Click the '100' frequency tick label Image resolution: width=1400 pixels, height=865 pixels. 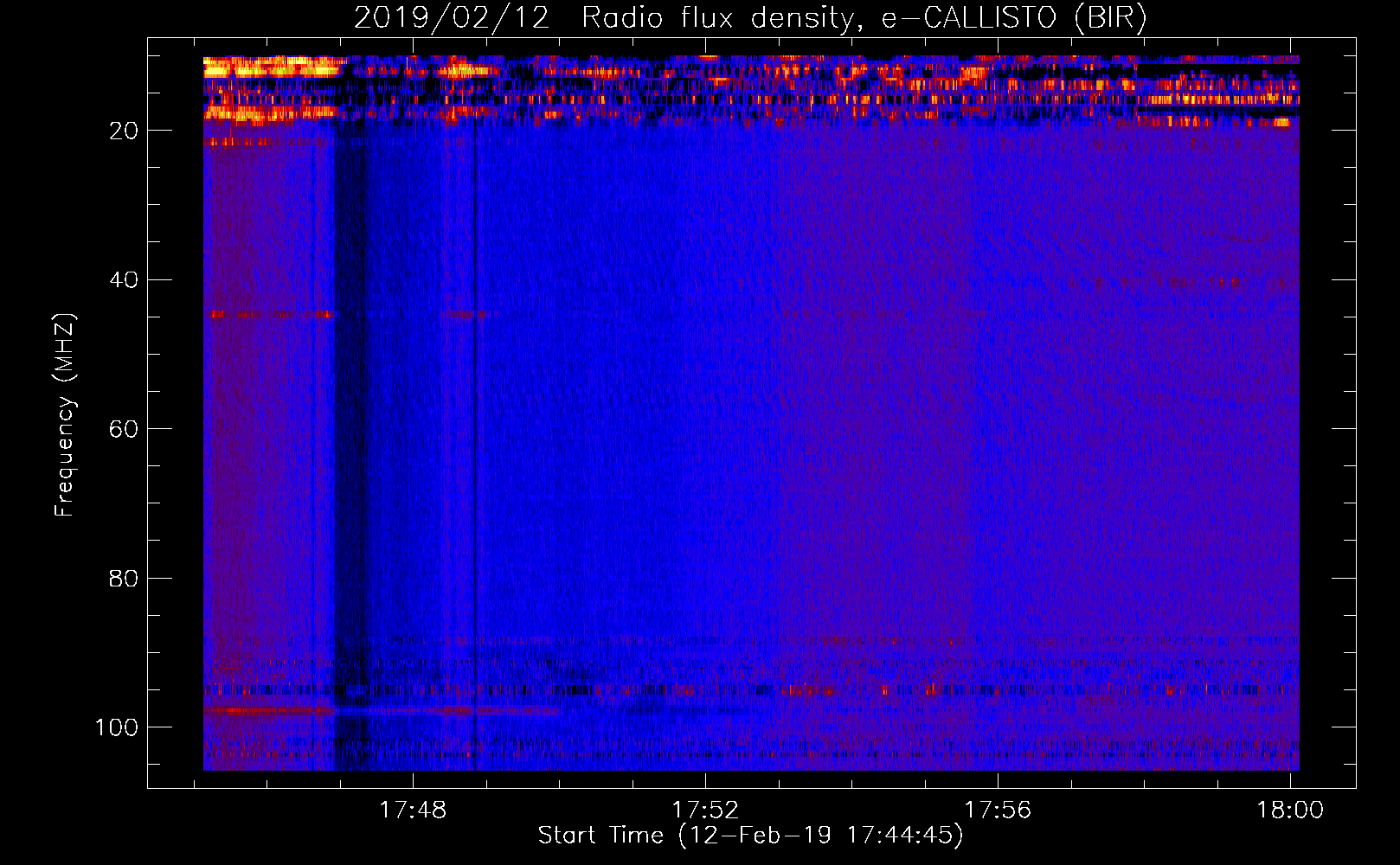coord(117,727)
